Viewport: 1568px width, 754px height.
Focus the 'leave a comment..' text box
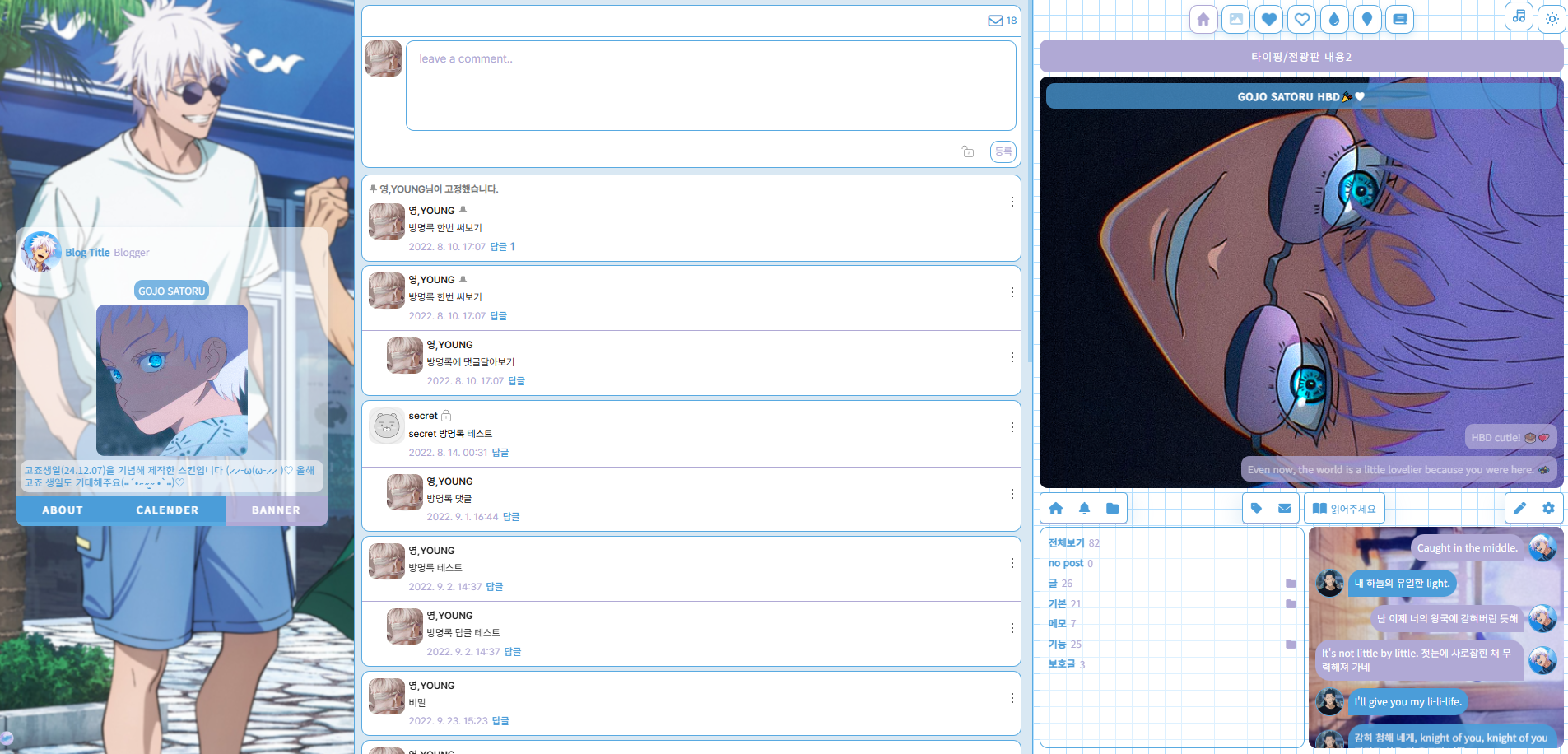pyautogui.click(x=710, y=86)
